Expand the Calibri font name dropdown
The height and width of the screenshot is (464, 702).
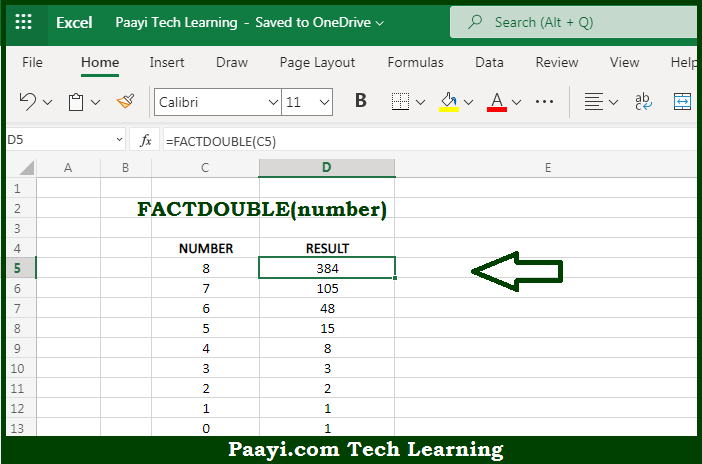click(x=273, y=102)
